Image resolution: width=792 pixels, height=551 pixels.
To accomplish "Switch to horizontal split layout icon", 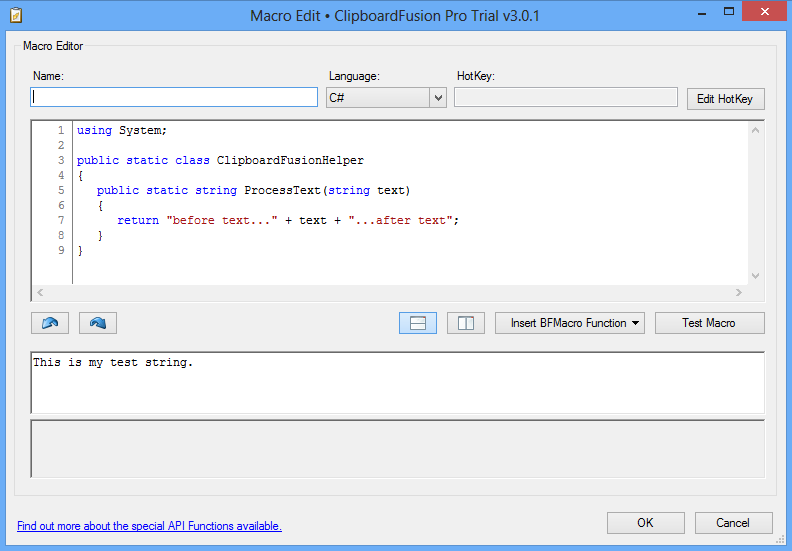I will (x=418, y=323).
